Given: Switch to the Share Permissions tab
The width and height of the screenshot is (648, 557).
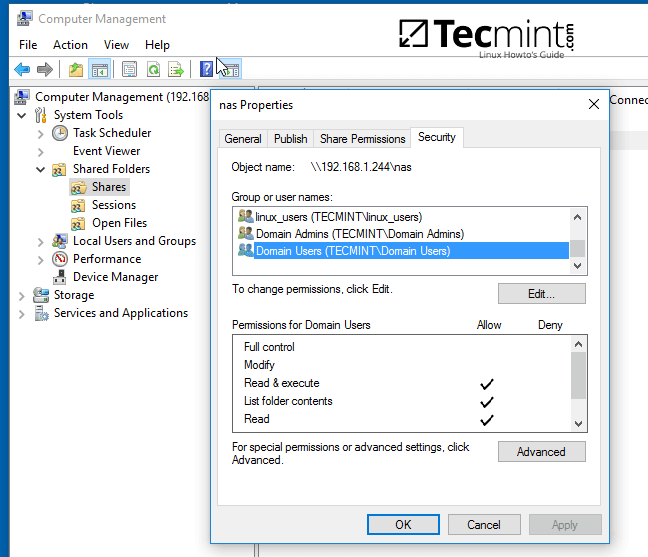Looking at the screenshot, I should (362, 139).
